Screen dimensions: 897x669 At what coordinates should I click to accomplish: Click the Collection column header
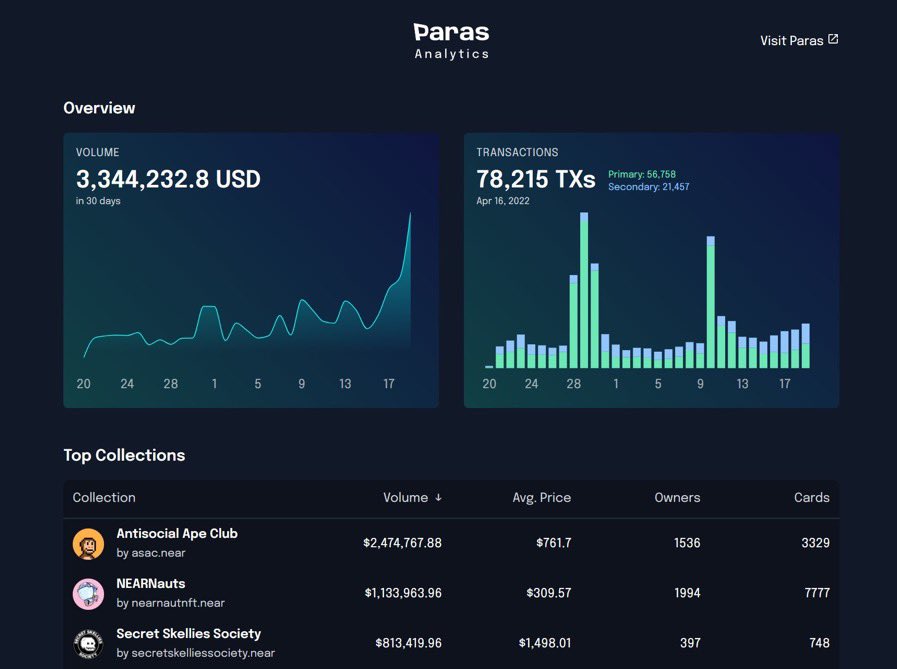point(104,497)
